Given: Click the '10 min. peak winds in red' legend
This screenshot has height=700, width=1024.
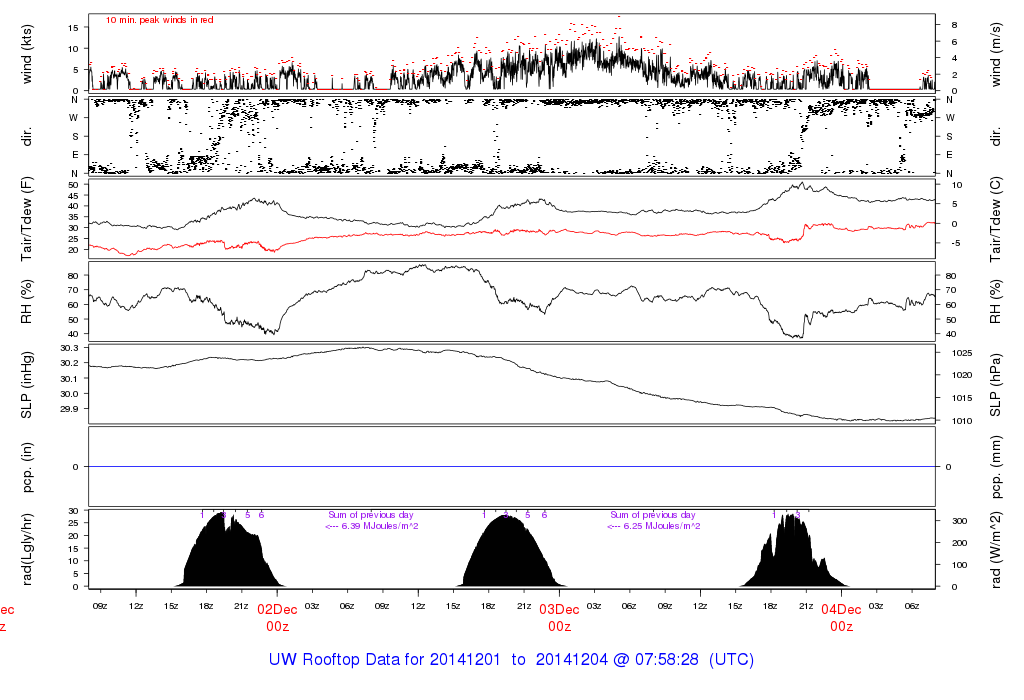Looking at the screenshot, I should pyautogui.click(x=159, y=19).
